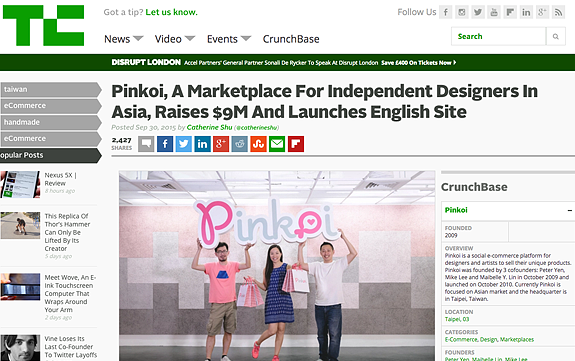Open the RSS feed icon in header

[x=558, y=12]
